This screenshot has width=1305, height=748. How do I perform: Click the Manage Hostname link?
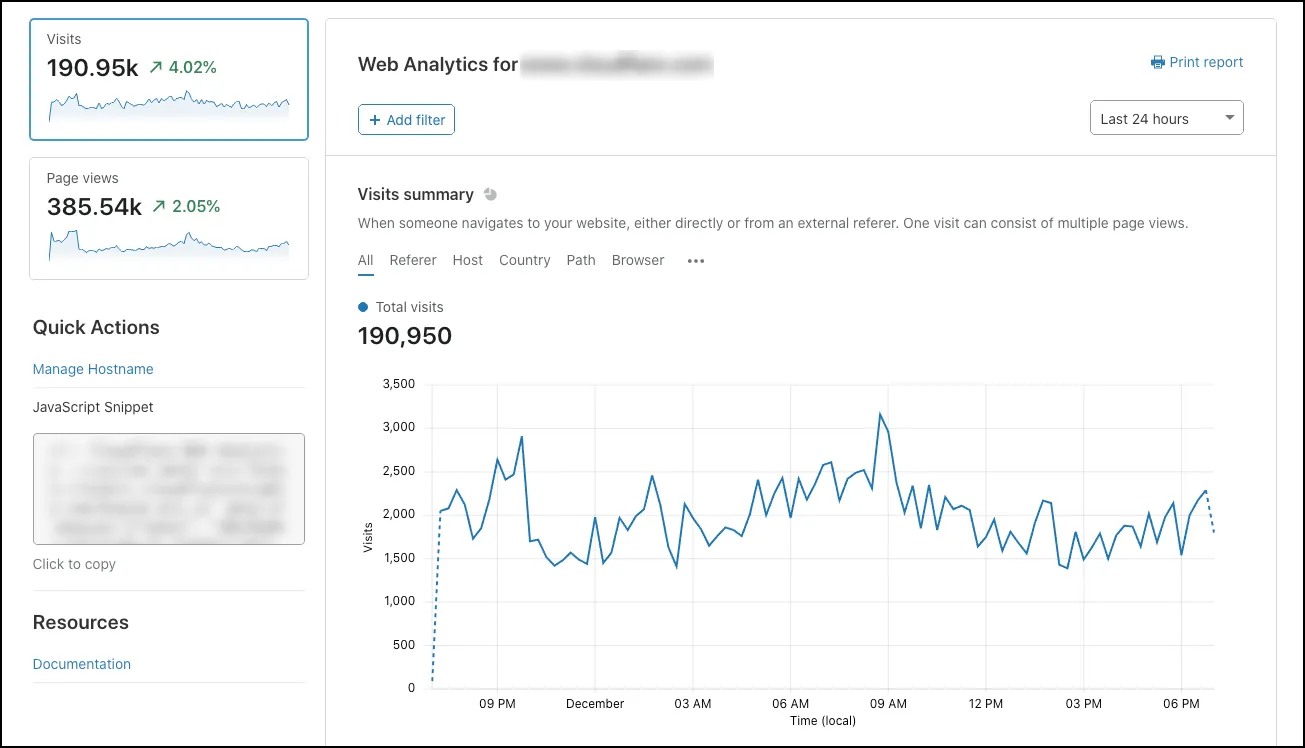(93, 369)
